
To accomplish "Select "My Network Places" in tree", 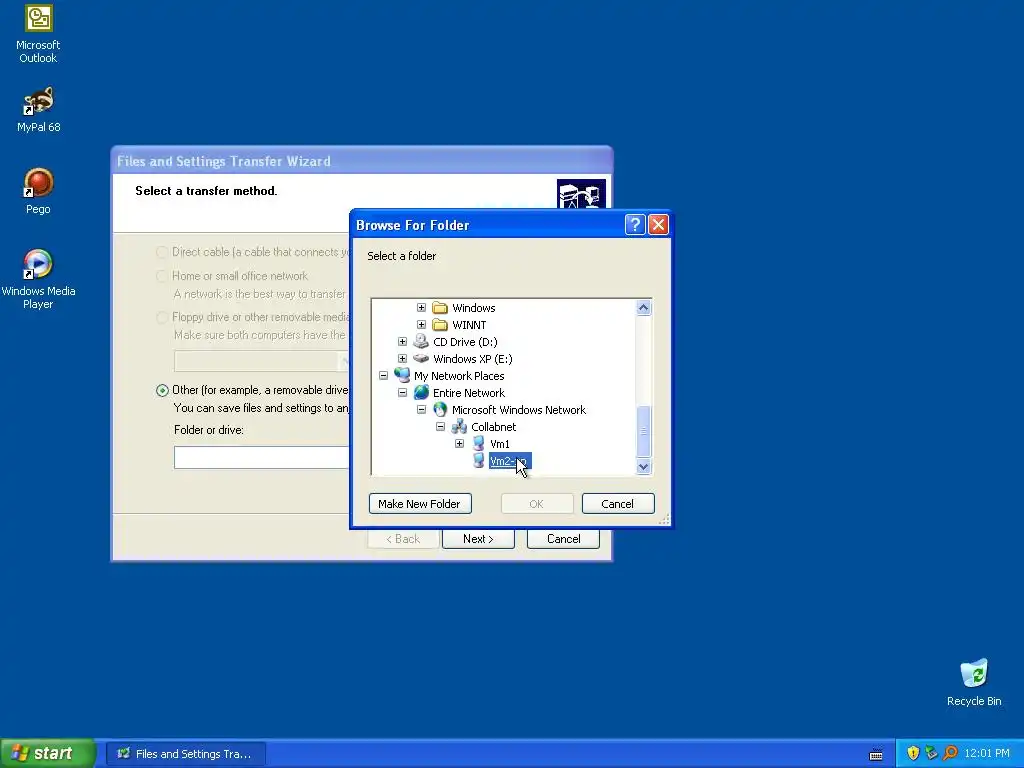I will (459, 376).
